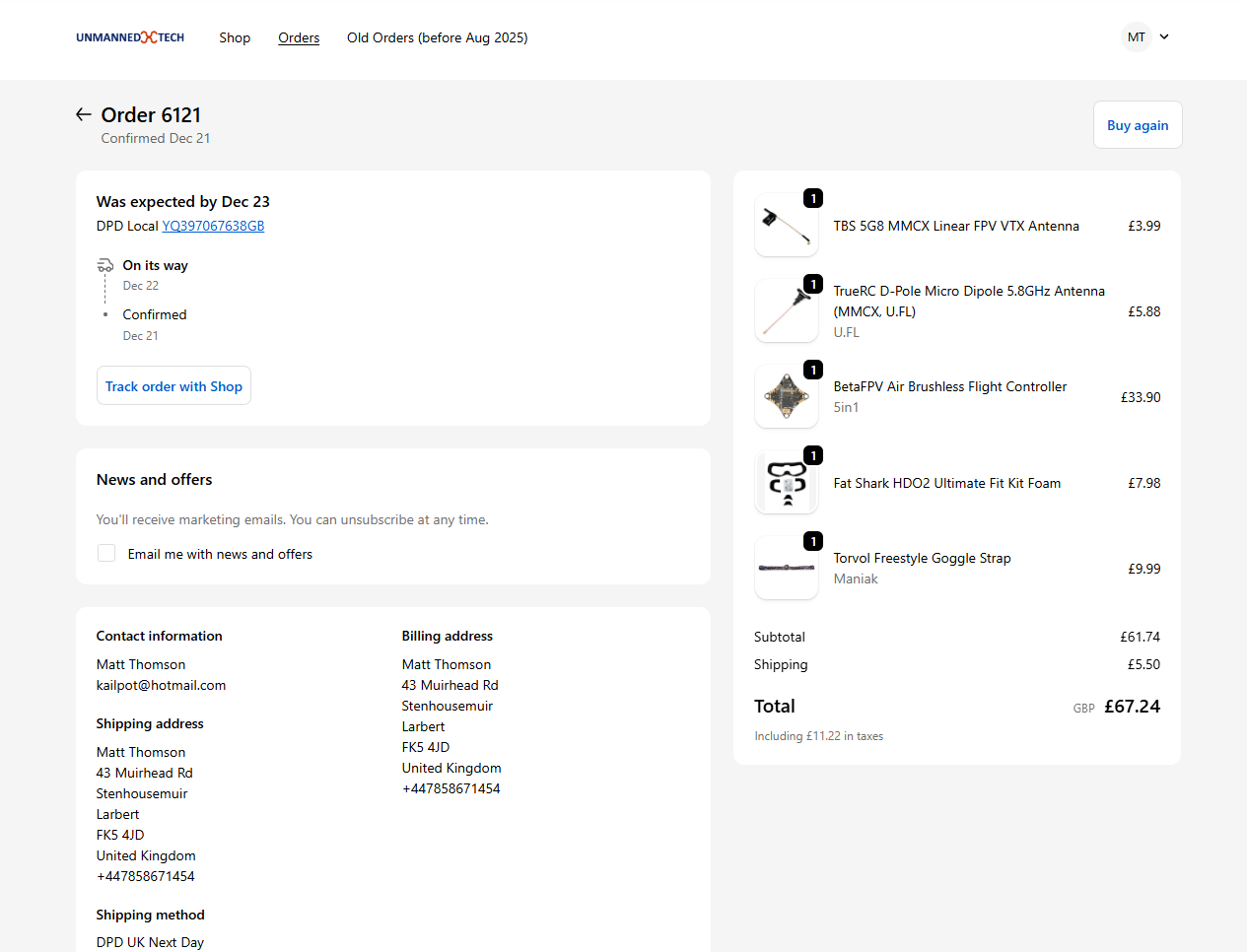Image resolution: width=1247 pixels, height=952 pixels.
Task: Click the On its way delivery truck icon
Action: (x=105, y=266)
